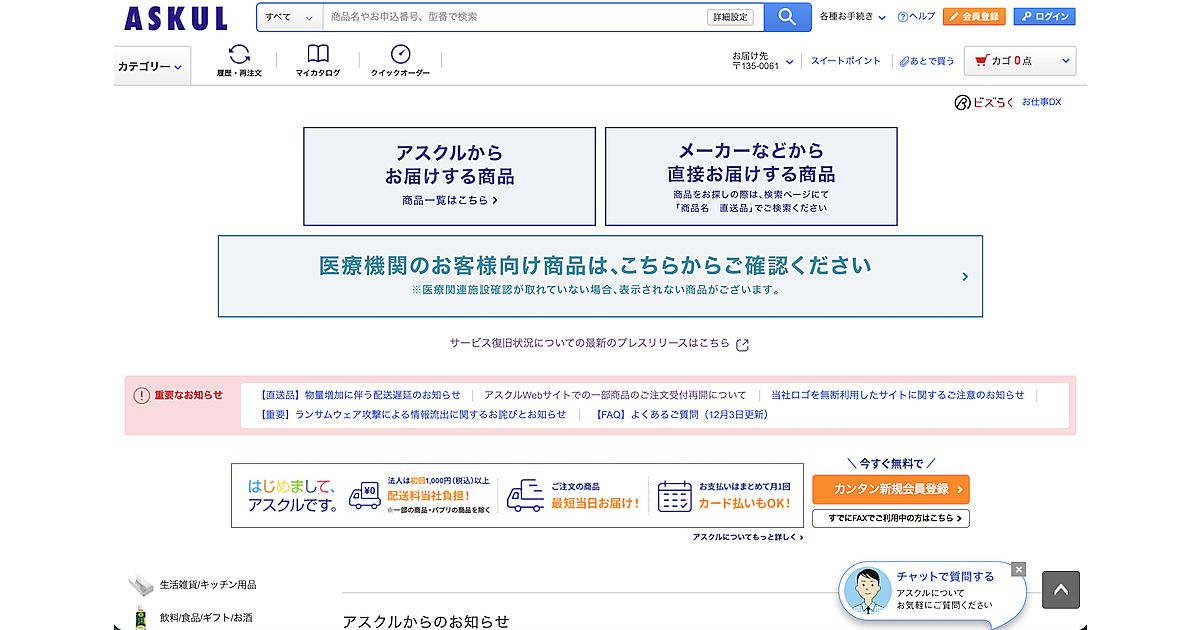
Task: Expand the カテゴリー category menu
Action: (150, 67)
